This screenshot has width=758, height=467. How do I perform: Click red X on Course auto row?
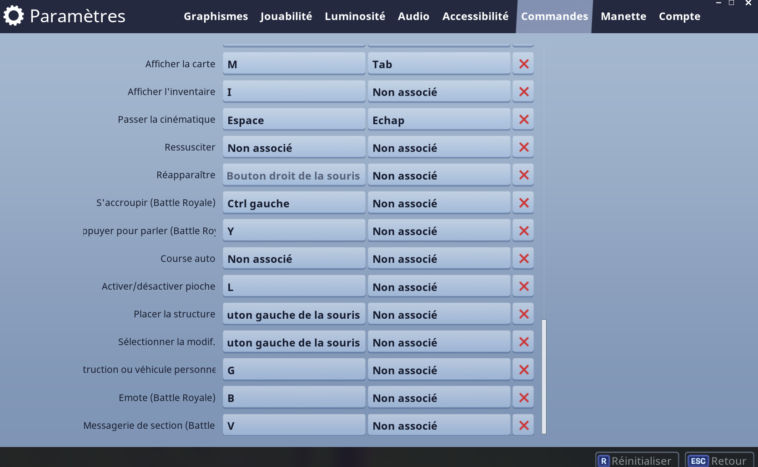[x=524, y=259]
